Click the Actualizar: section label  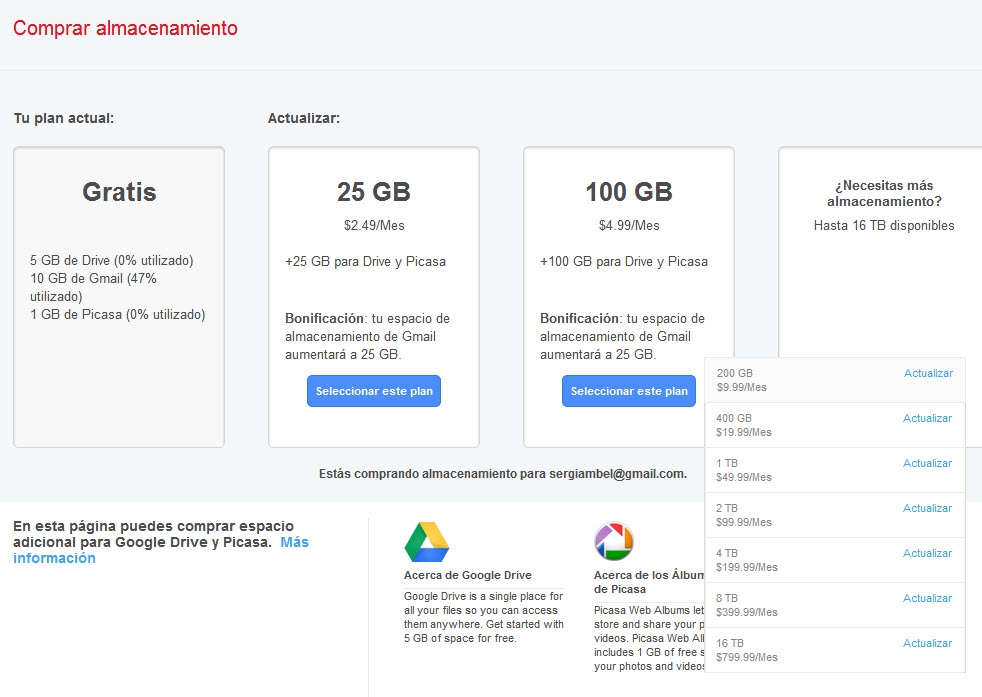[304, 118]
